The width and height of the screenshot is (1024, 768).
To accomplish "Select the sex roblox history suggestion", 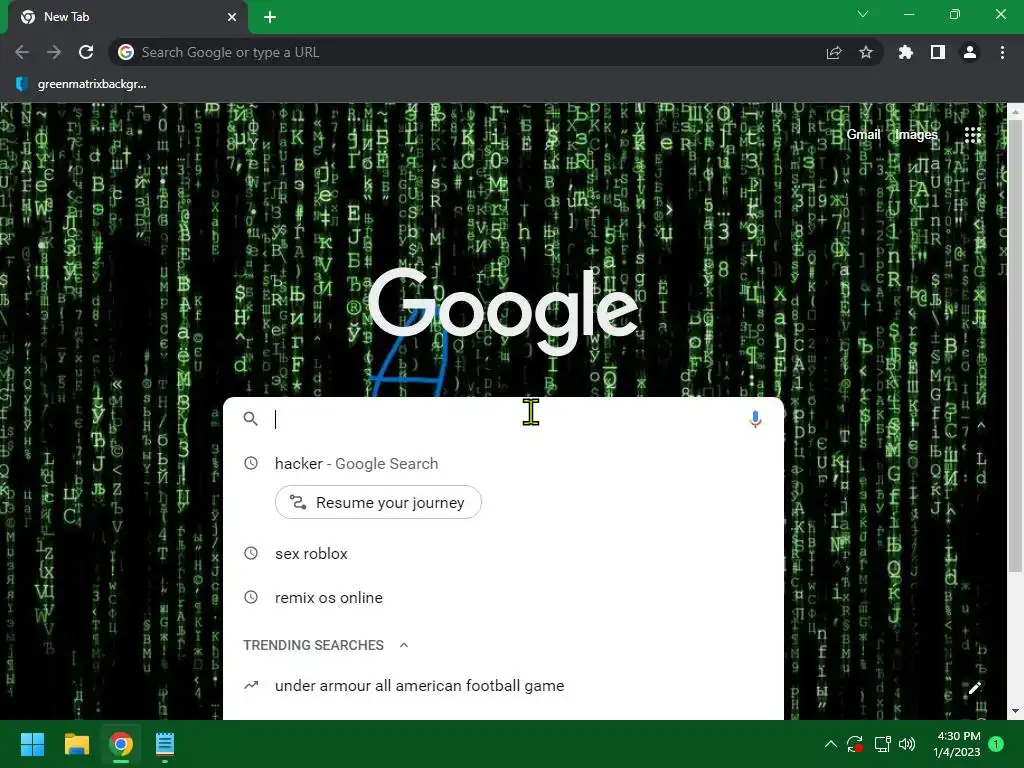I will [x=503, y=554].
